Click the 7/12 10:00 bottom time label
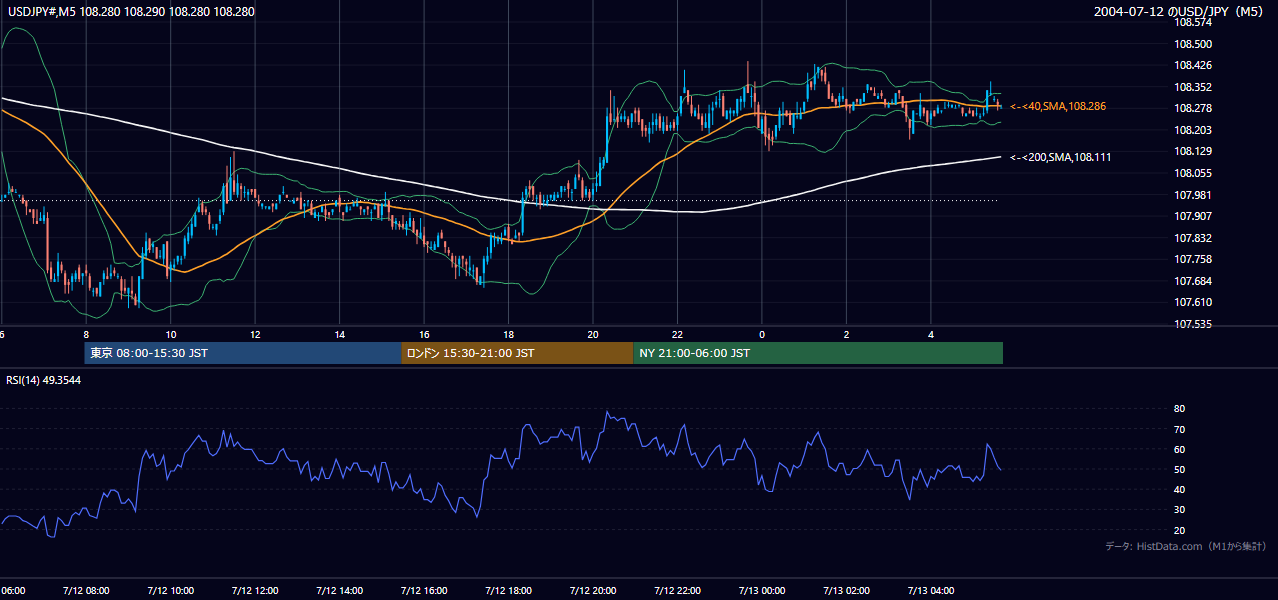Image resolution: width=1278 pixels, height=600 pixels. click(x=170, y=591)
